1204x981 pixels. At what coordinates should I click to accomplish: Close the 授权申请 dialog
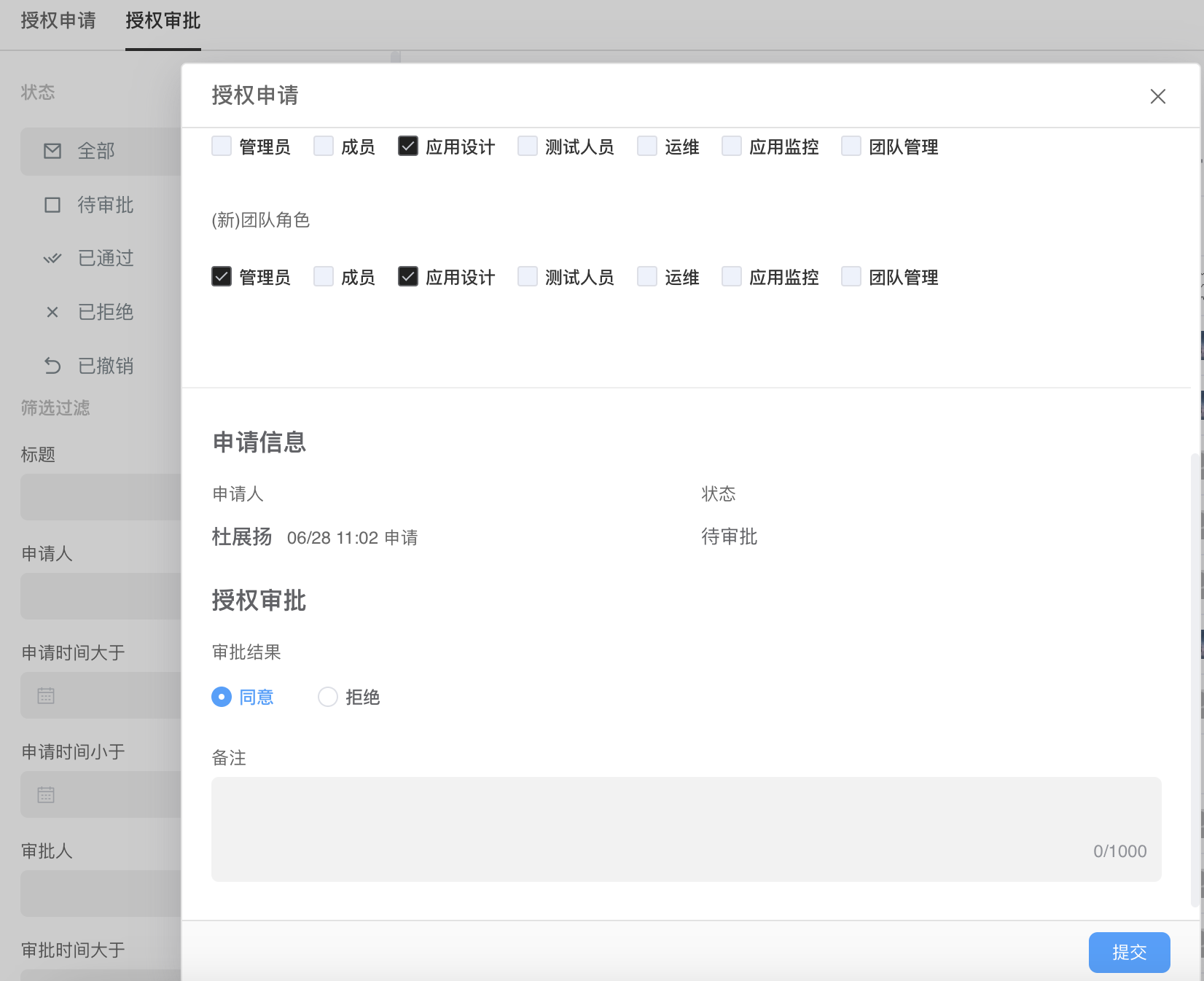click(x=1157, y=96)
